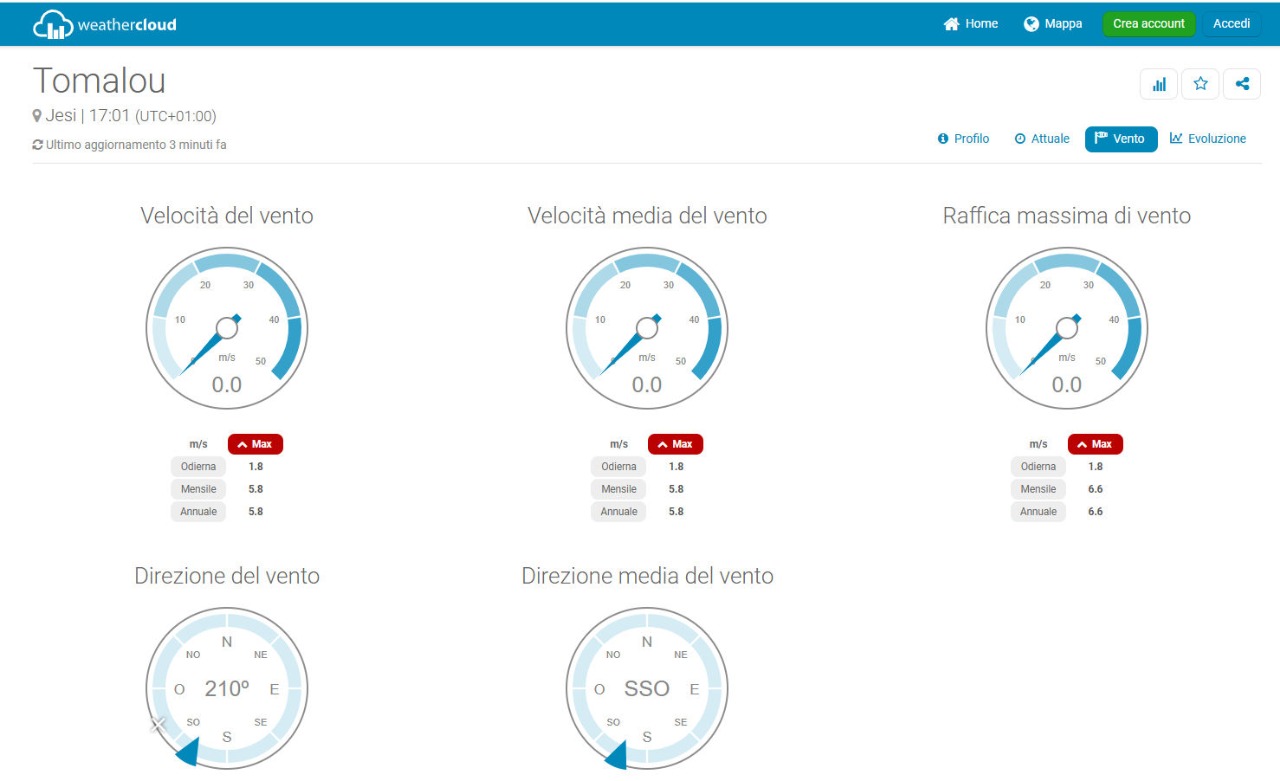Viewport: 1280px width, 781px height.
Task: Open Mappa from the top navigation
Action: [1053, 24]
